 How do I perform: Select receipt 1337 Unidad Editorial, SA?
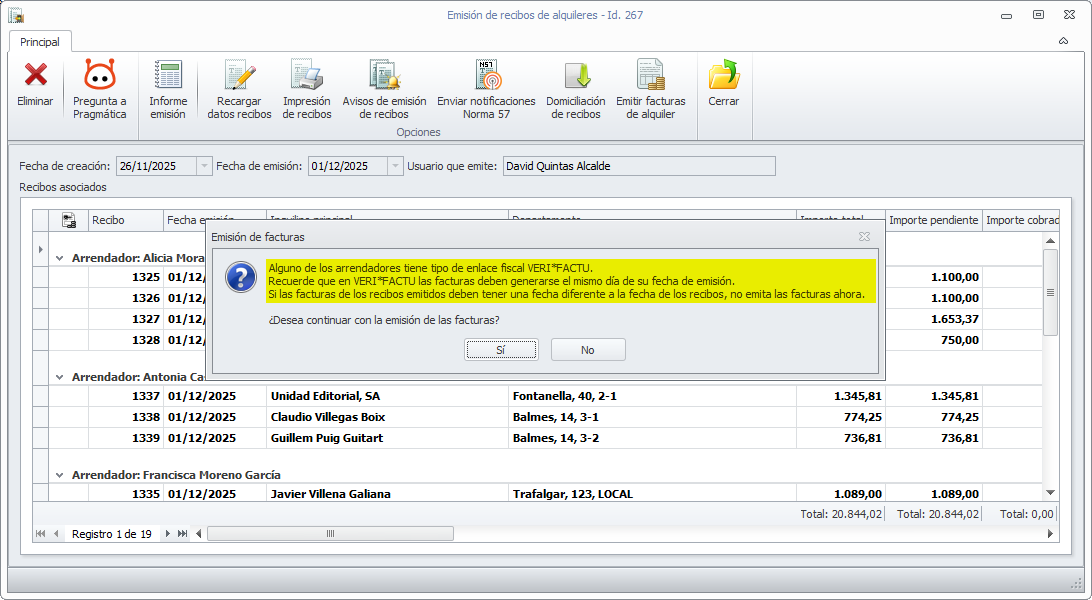(x=545, y=396)
